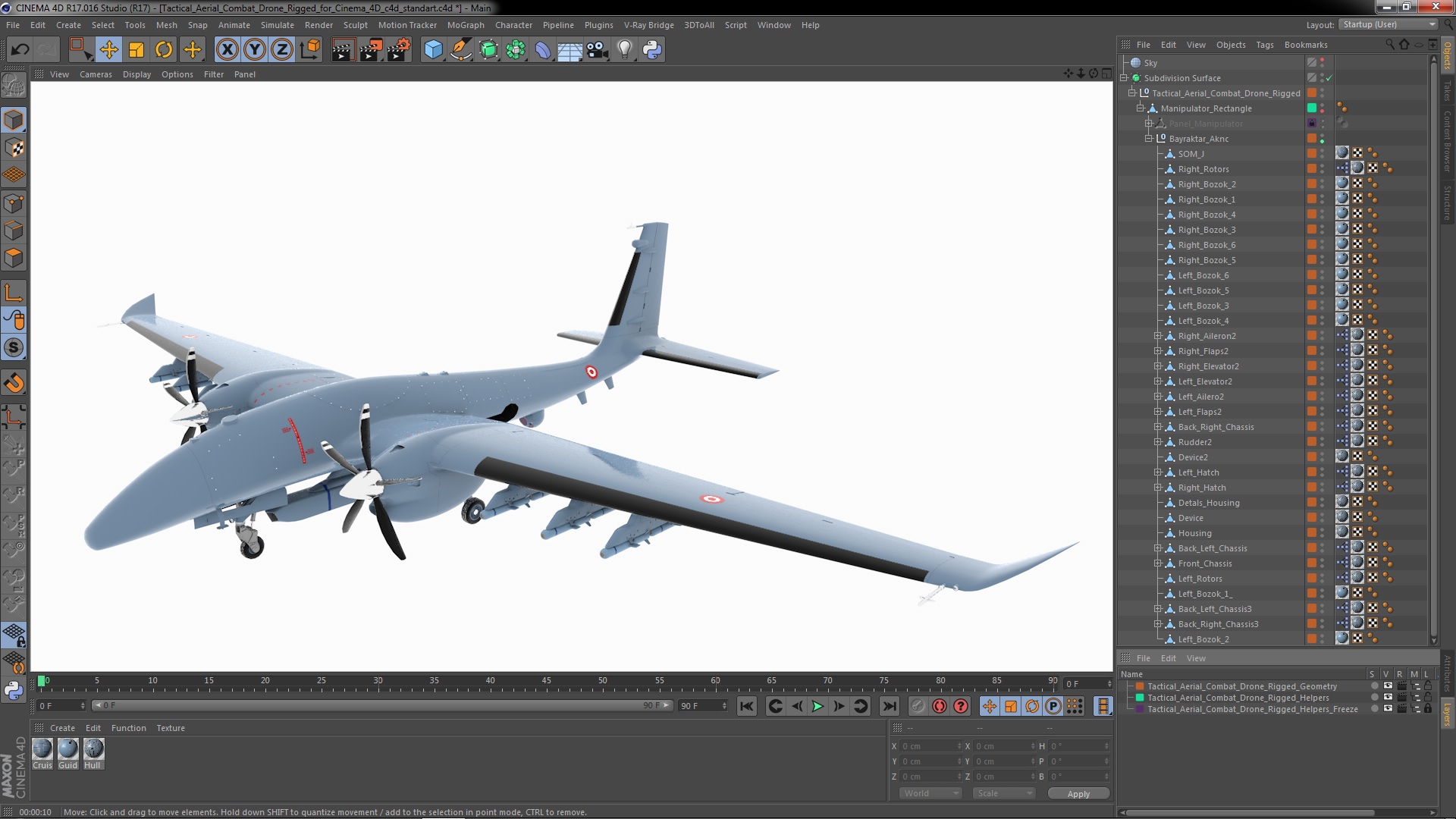Click orange layer swatch of SOM_J
Image resolution: width=1456 pixels, height=819 pixels.
pyautogui.click(x=1311, y=154)
